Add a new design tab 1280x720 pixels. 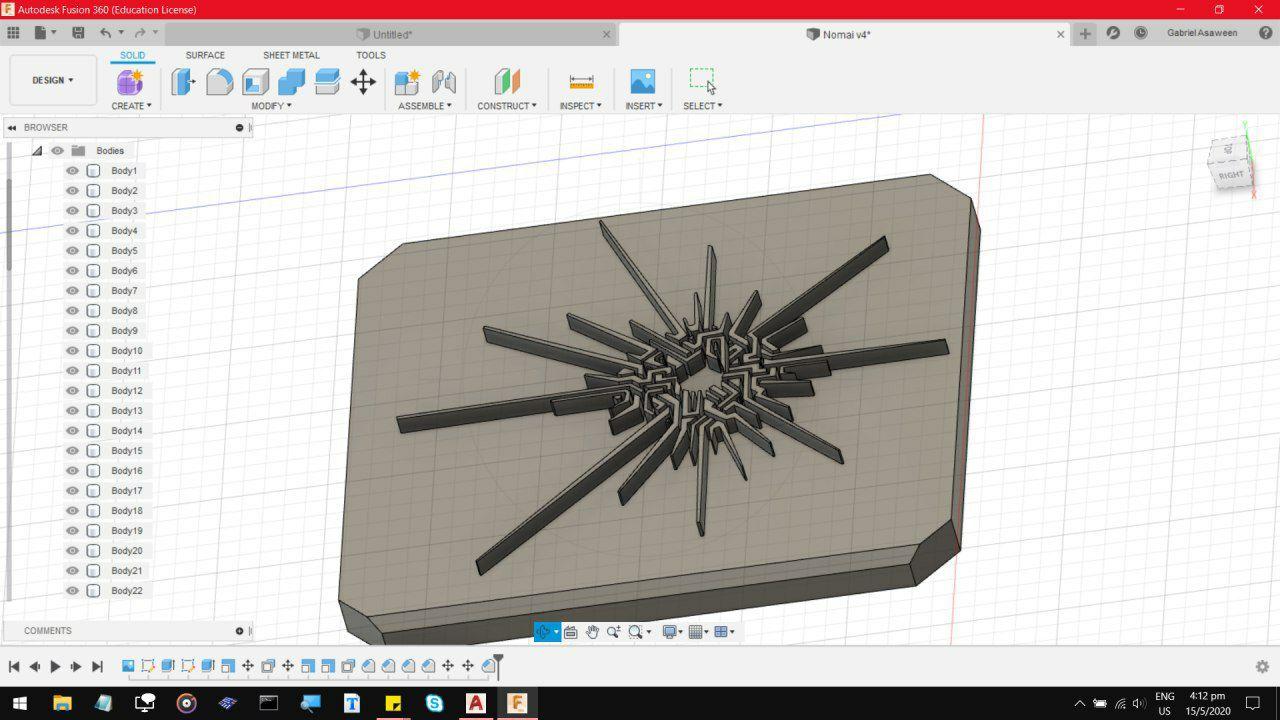click(x=1085, y=33)
